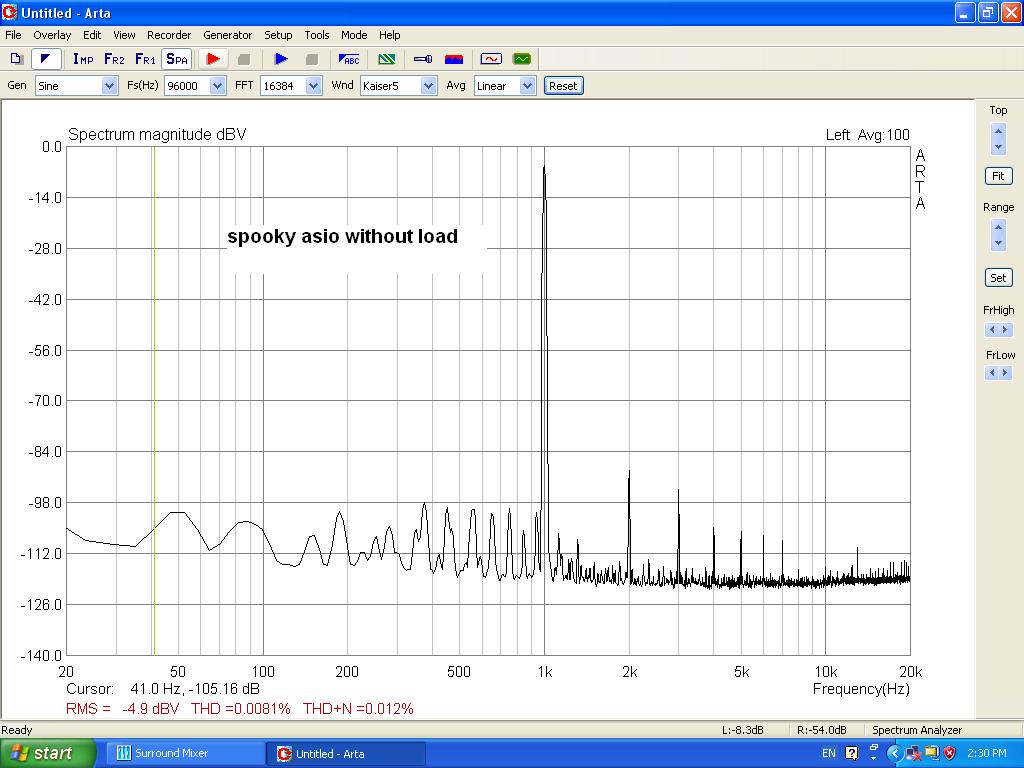Click the 'Left Avg:100' graph label
The width and height of the screenshot is (1024, 768).
867,135
